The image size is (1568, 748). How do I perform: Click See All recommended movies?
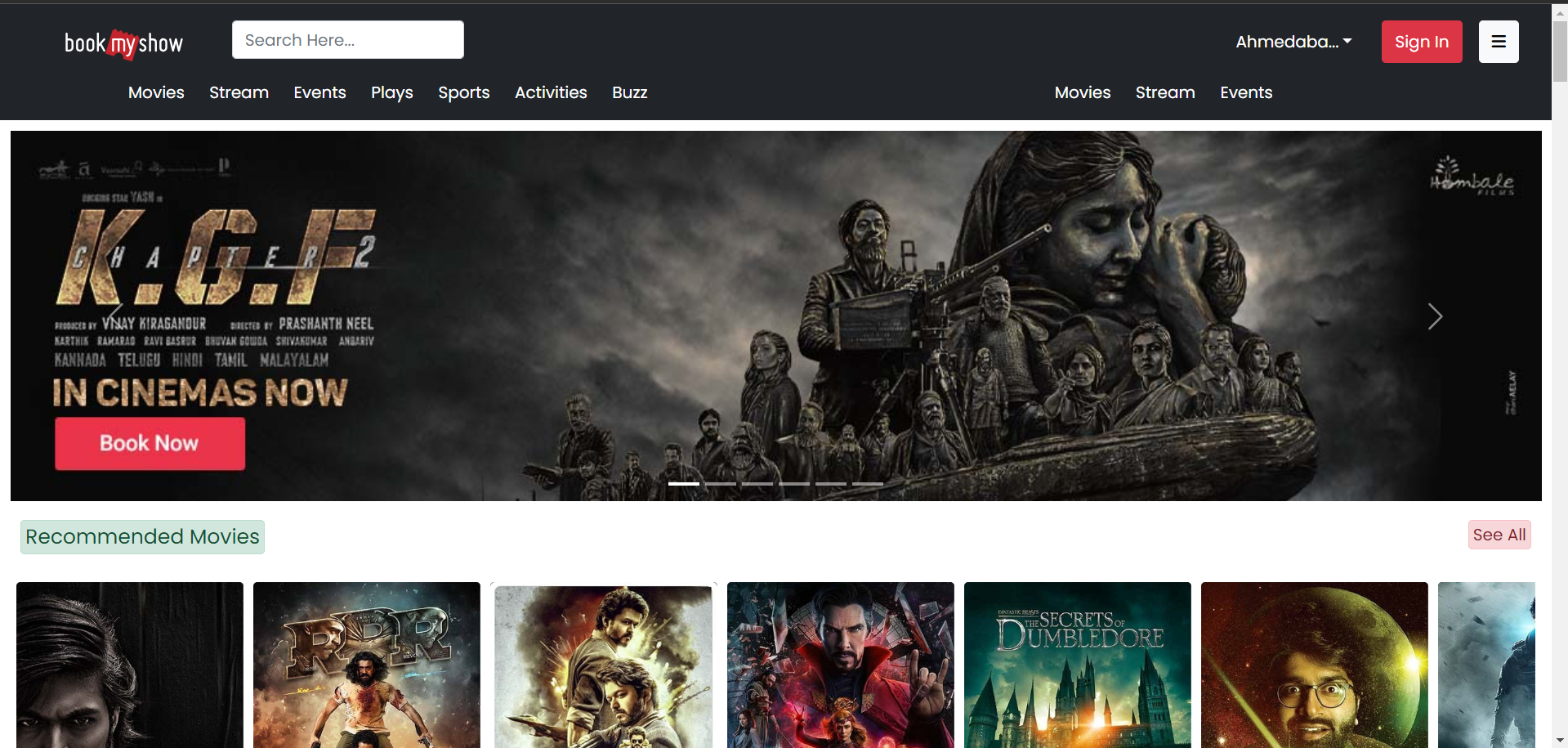coord(1499,535)
